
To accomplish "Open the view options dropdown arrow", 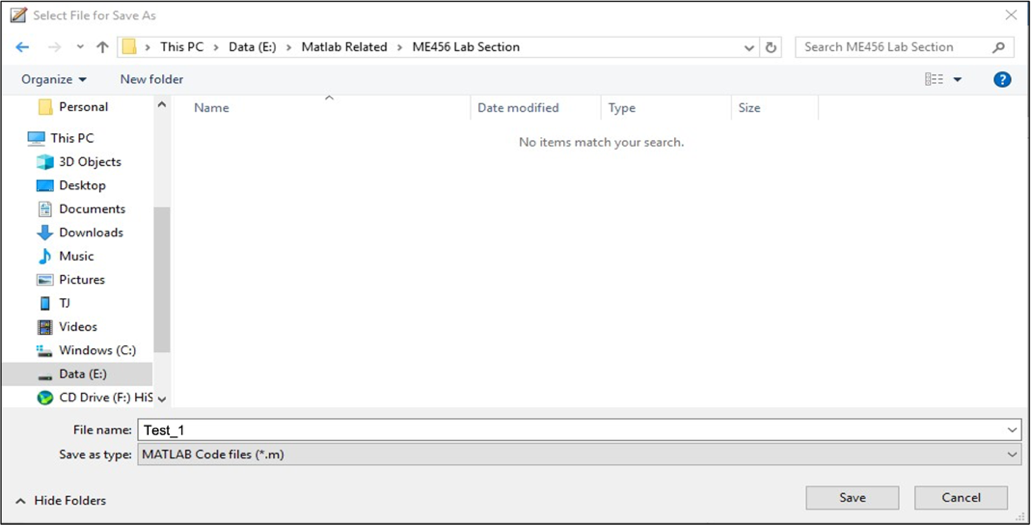I will click(957, 80).
